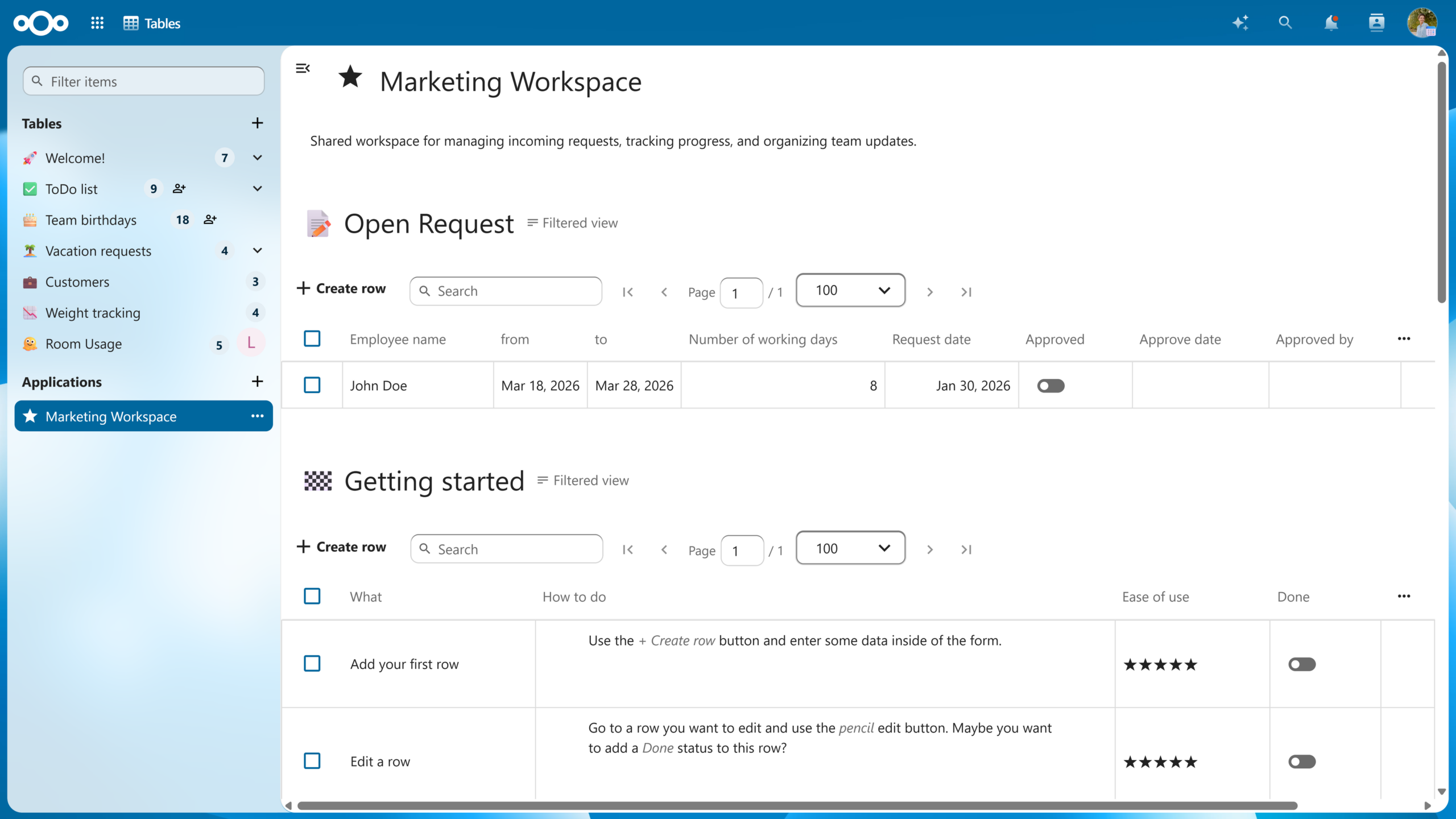This screenshot has width=1456, height=819.
Task: Open the user avatar menu
Action: [x=1422, y=23]
